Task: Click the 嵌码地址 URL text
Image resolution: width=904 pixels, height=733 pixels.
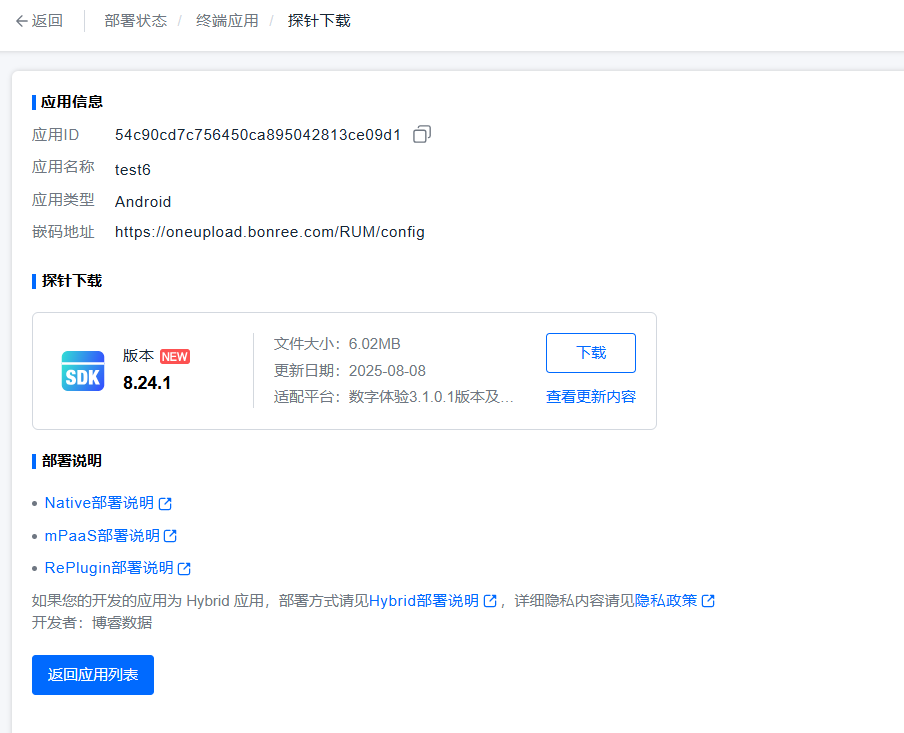Action: click(269, 232)
